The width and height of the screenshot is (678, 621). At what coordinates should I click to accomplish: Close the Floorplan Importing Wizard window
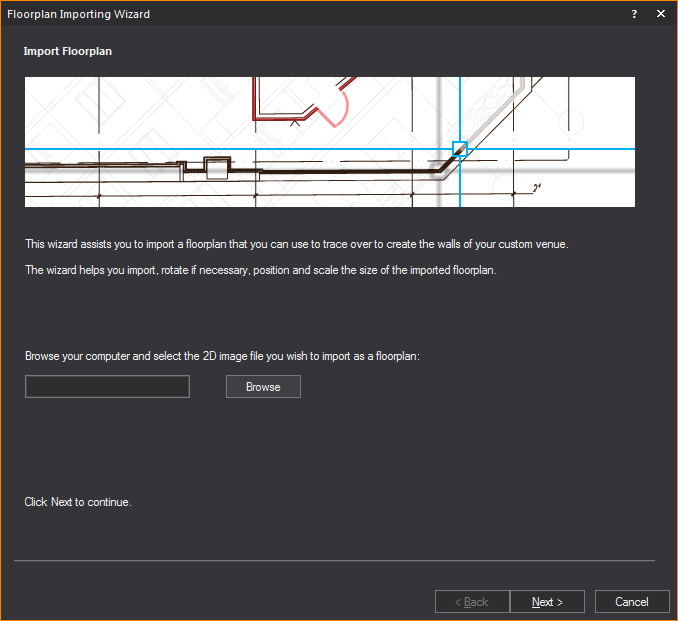click(x=661, y=14)
